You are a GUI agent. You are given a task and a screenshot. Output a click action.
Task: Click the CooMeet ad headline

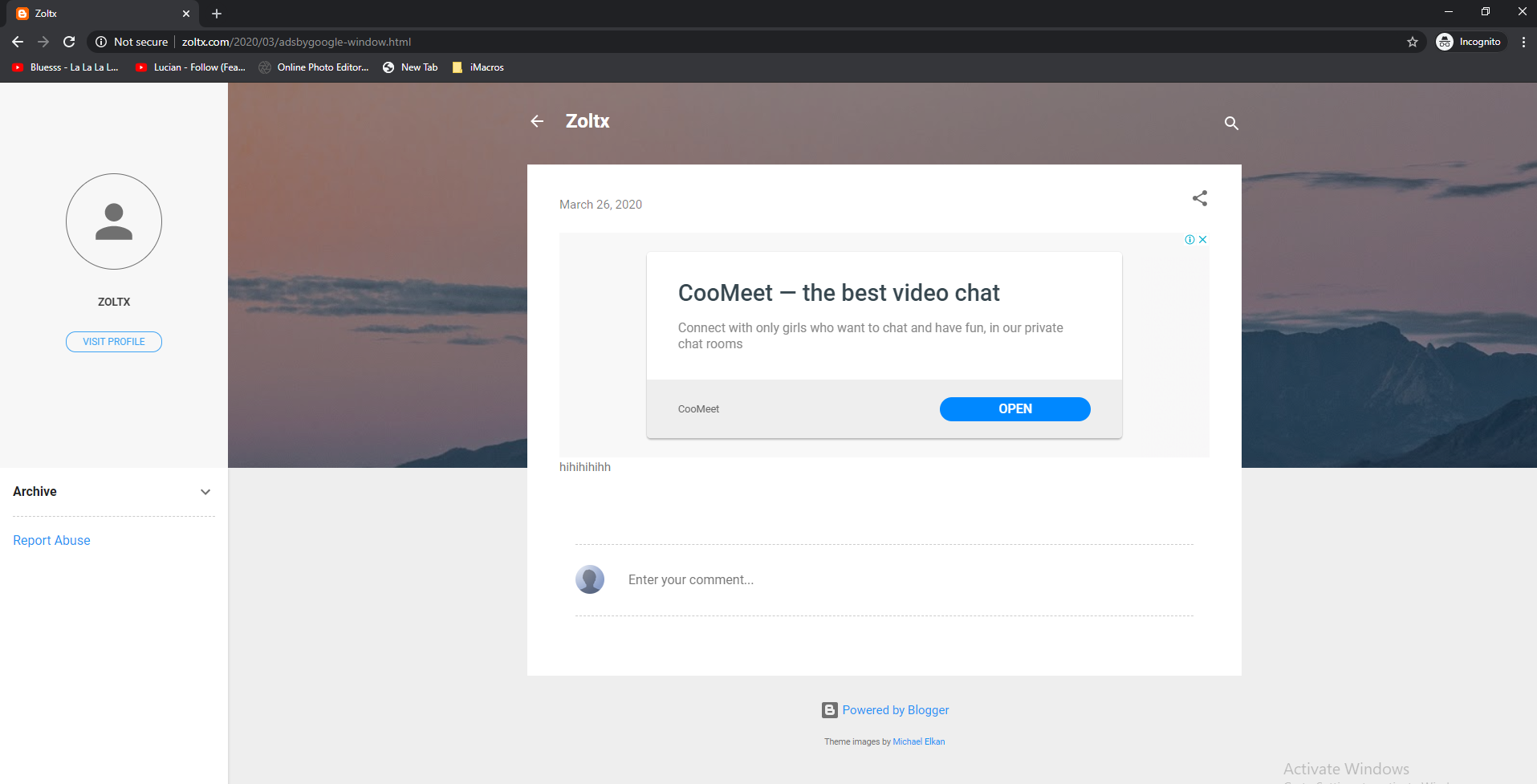[839, 293]
